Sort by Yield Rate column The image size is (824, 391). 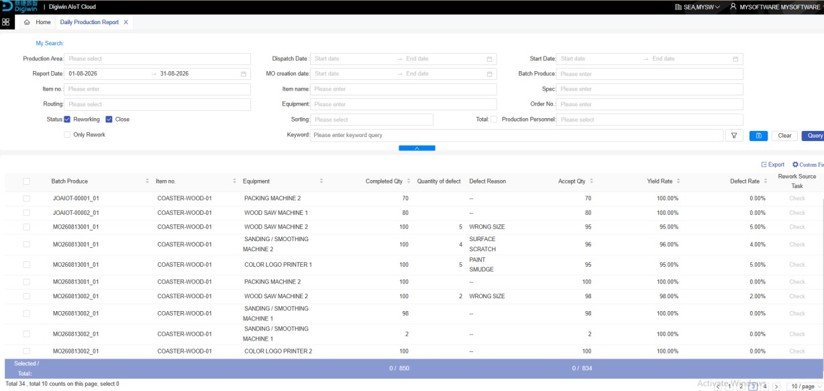tap(678, 181)
